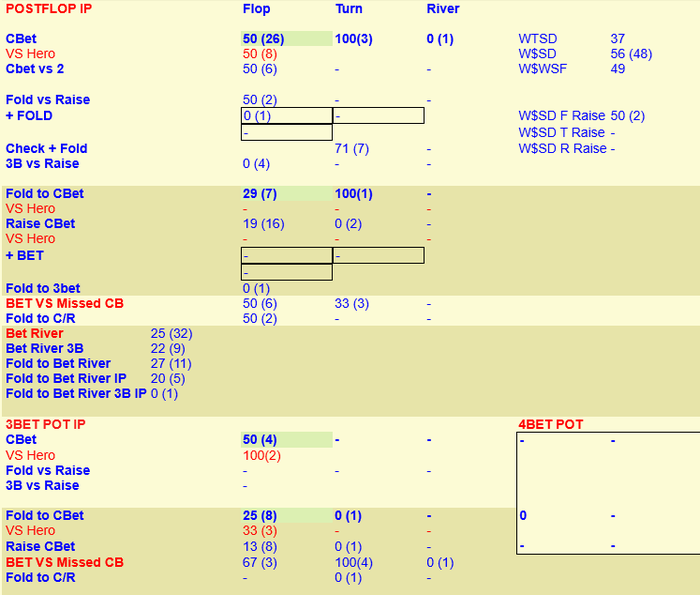
Task: Click the W$WSF value 49
Action: [617, 69]
